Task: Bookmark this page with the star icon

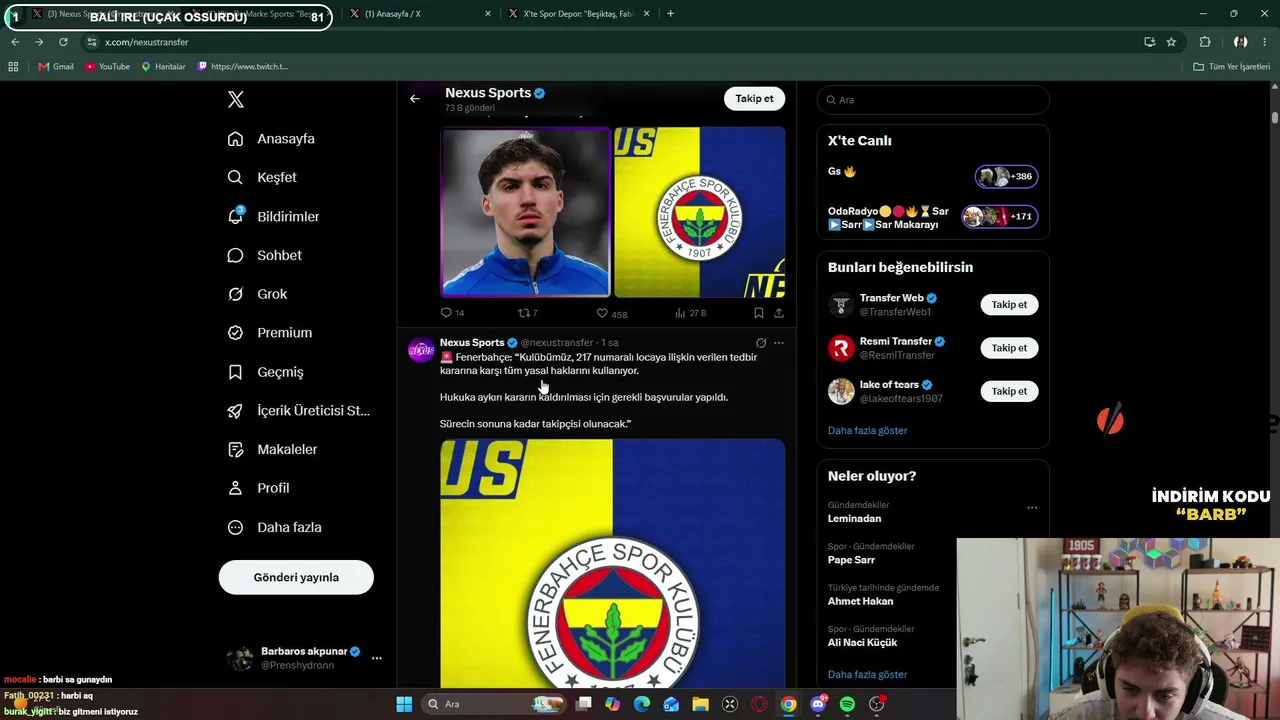Action: (1171, 42)
